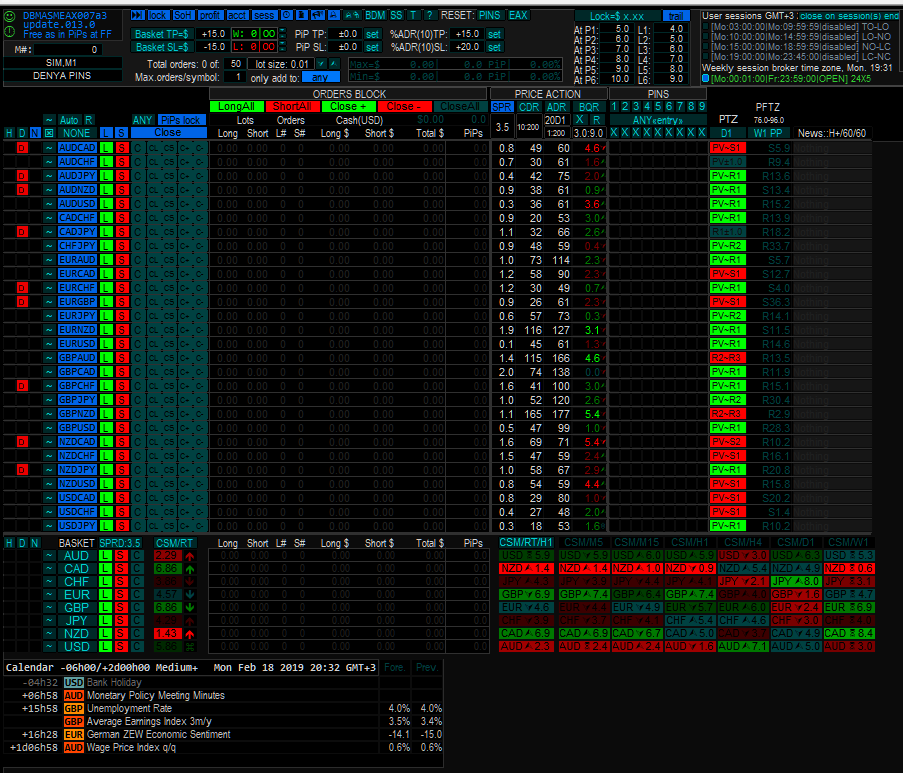Click the red PV~S1 cell for AUDCAD

[x=728, y=148]
